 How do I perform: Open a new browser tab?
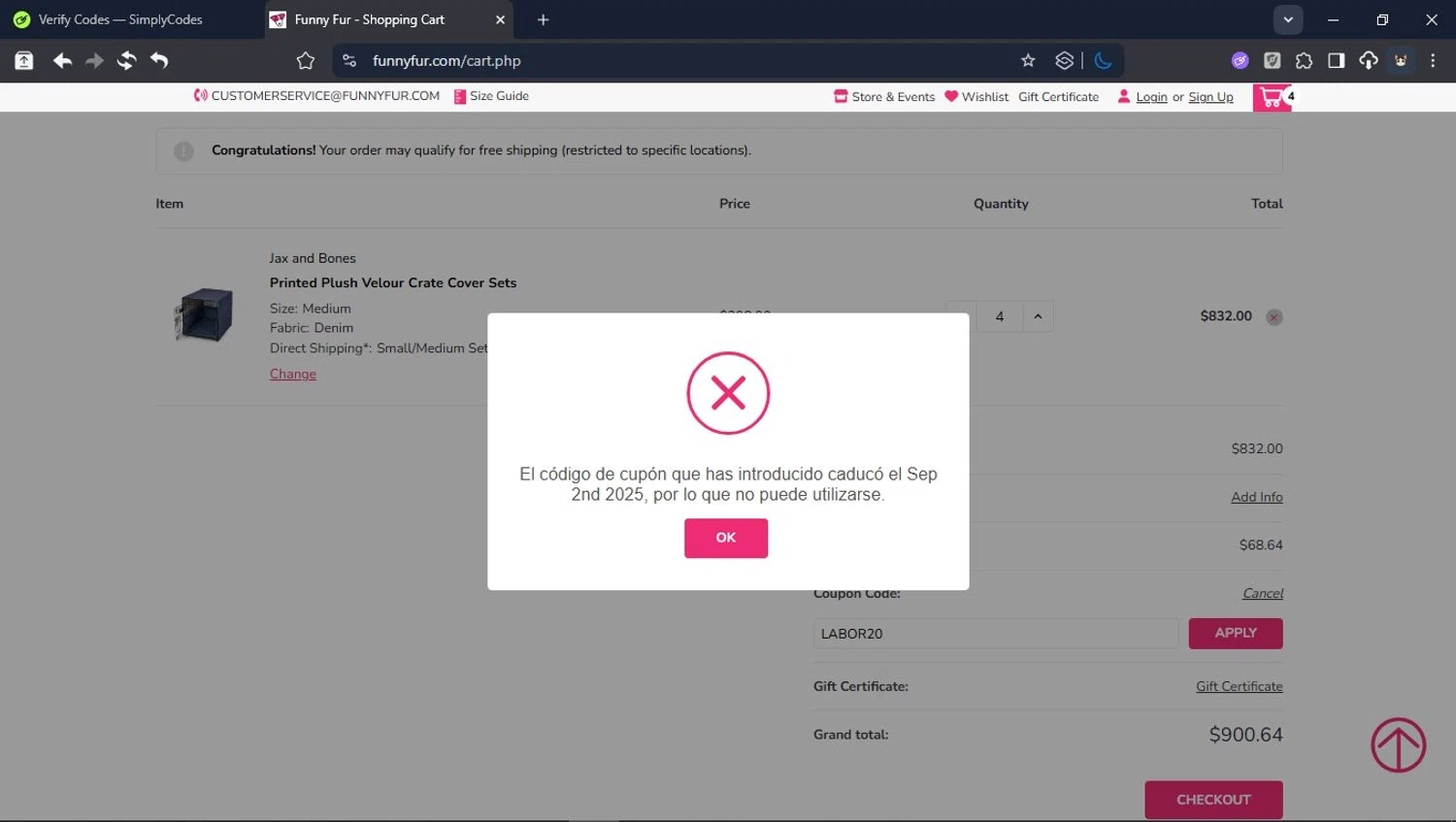(x=543, y=19)
